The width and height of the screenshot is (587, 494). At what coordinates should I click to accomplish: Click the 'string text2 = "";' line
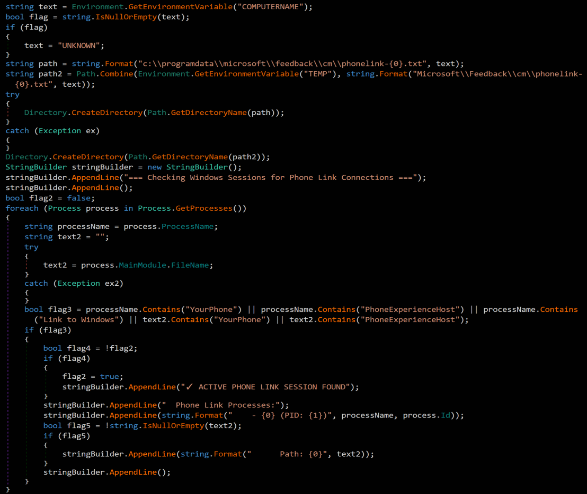[x=67, y=237]
